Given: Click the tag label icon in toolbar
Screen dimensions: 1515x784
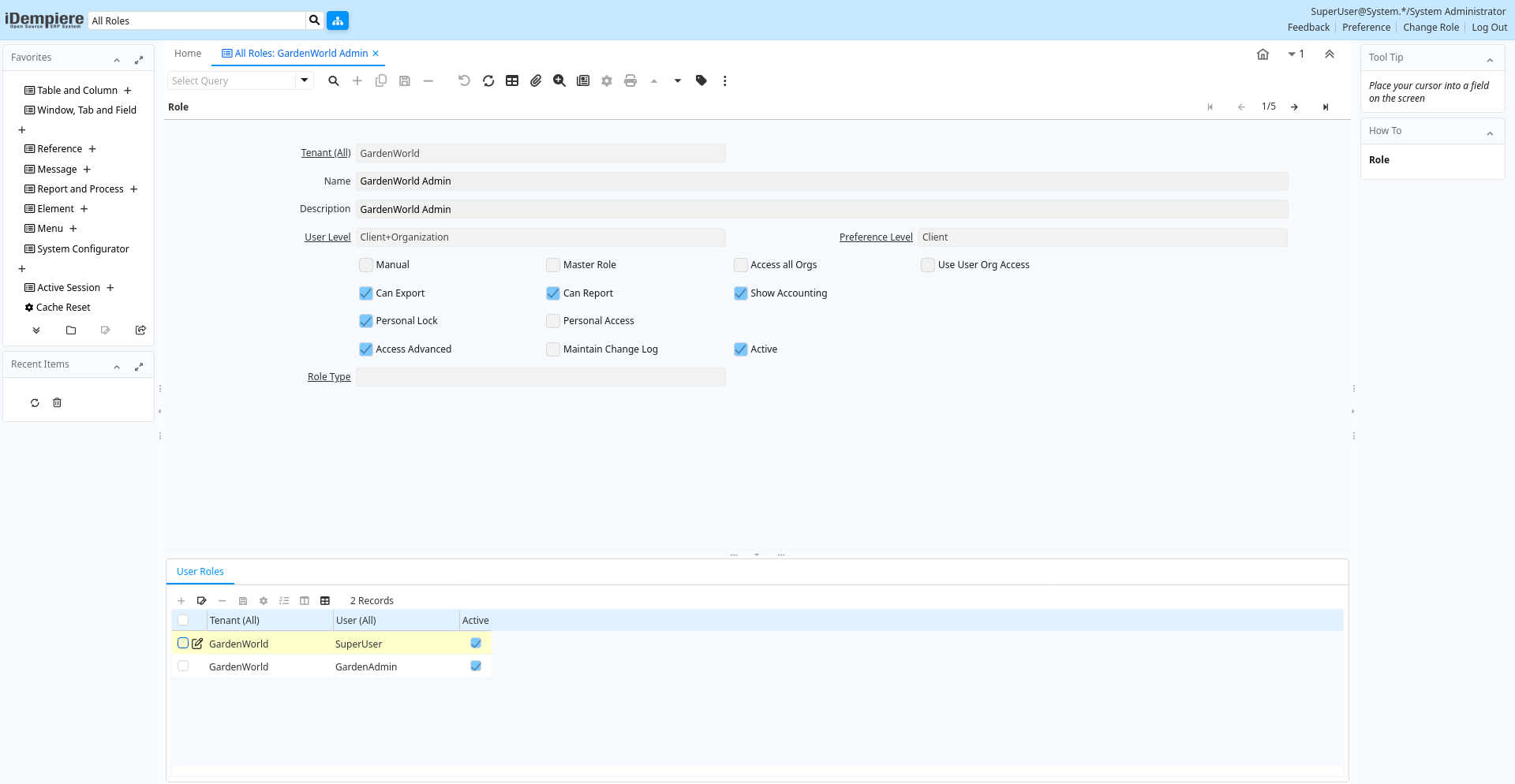Looking at the screenshot, I should (701, 80).
